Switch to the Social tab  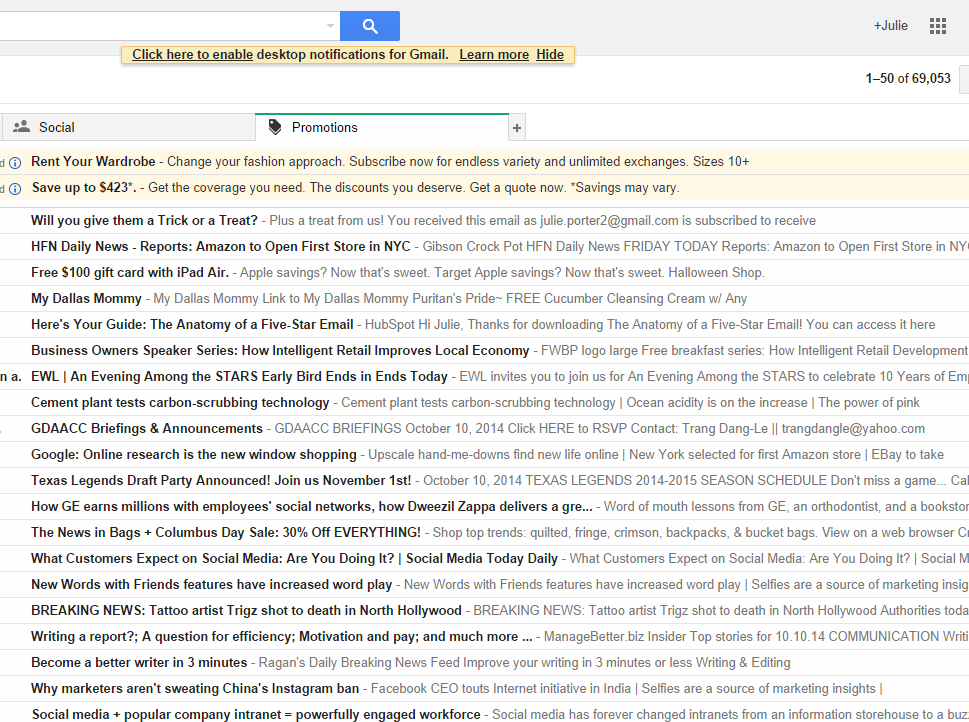pyautogui.click(x=129, y=127)
